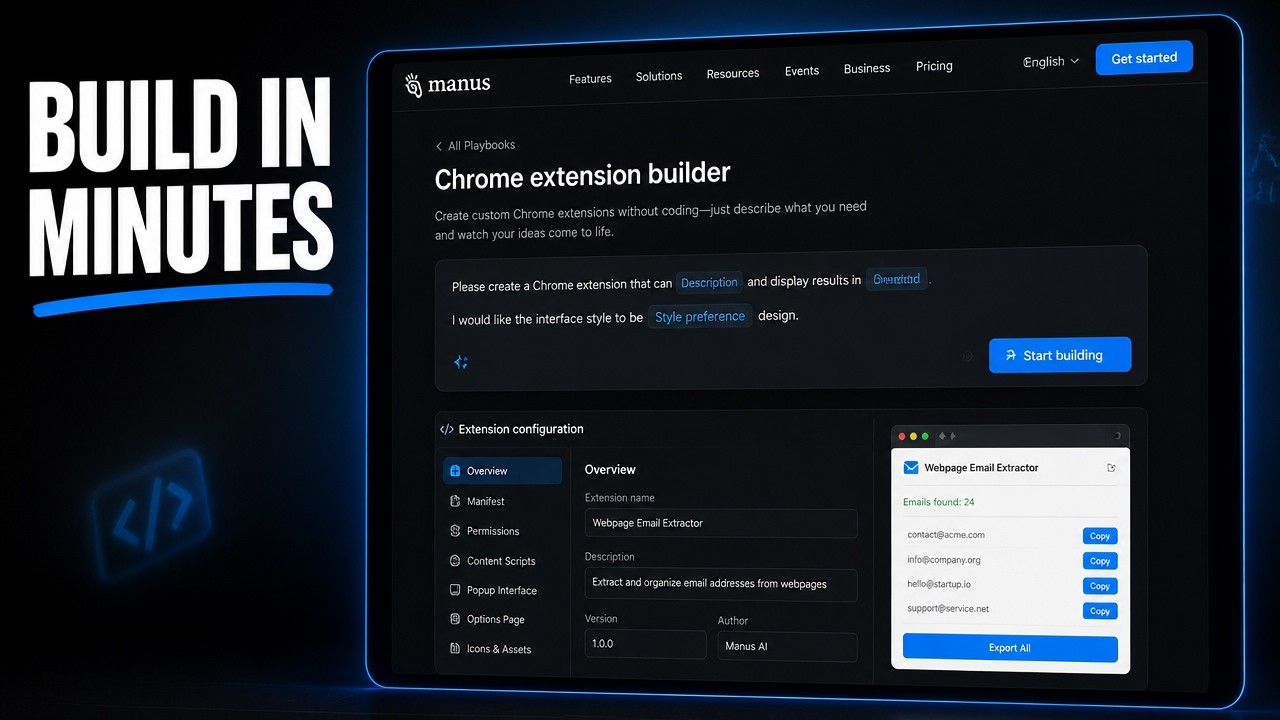1280x720 pixels.
Task: Copy the support@service.net email
Action: pos(1100,611)
